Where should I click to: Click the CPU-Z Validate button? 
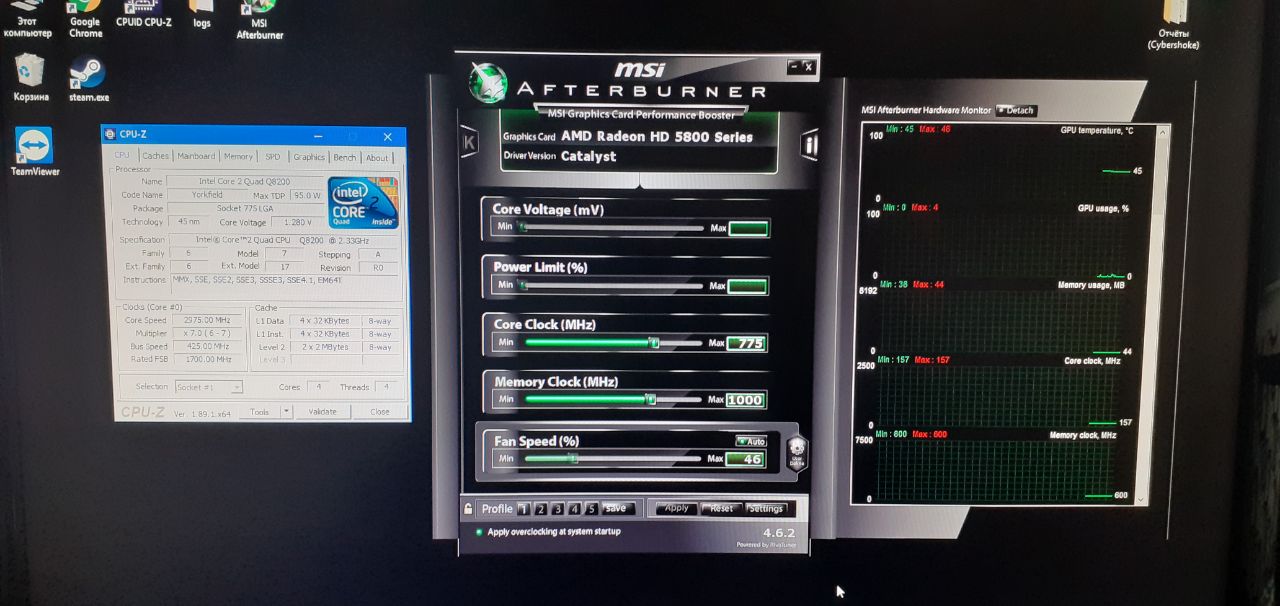322,411
